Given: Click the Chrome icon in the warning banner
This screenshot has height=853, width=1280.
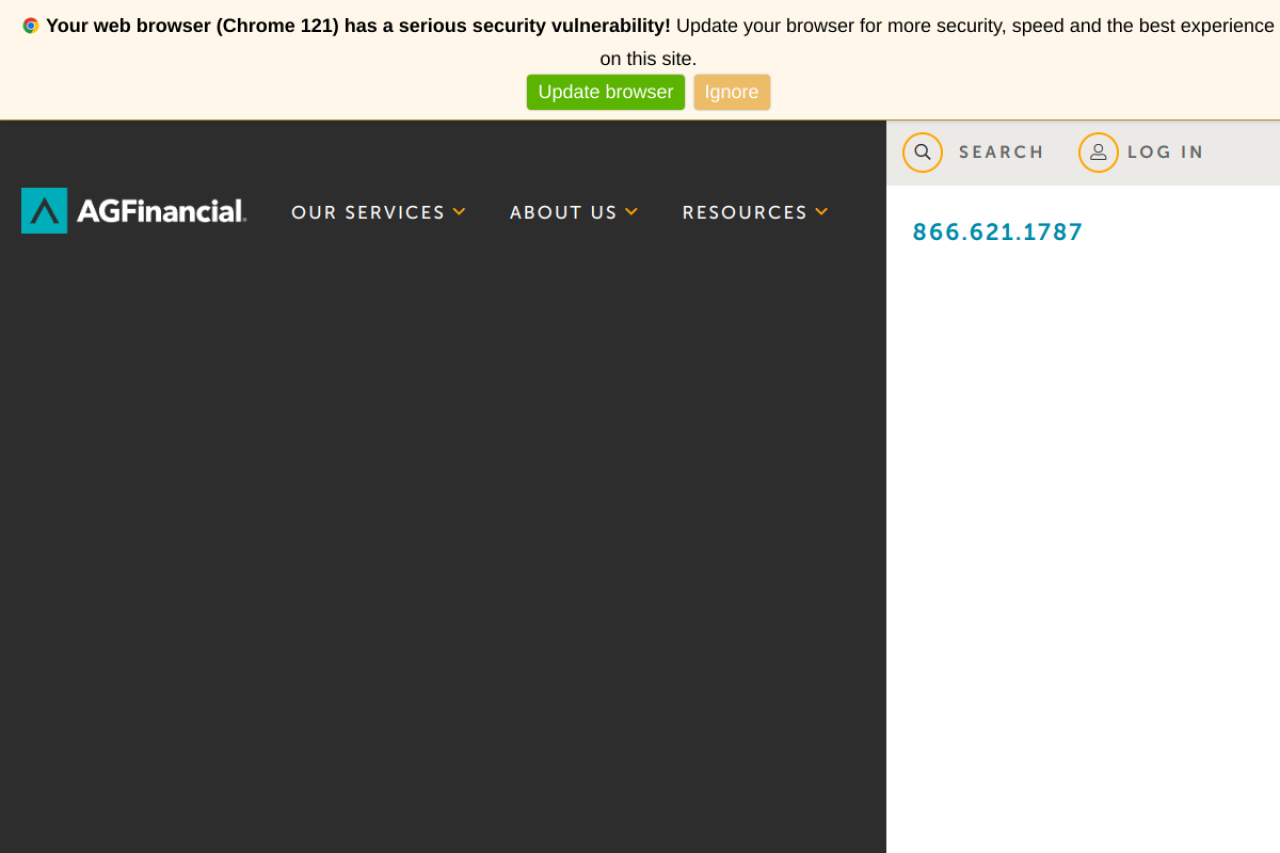Looking at the screenshot, I should pos(31,26).
